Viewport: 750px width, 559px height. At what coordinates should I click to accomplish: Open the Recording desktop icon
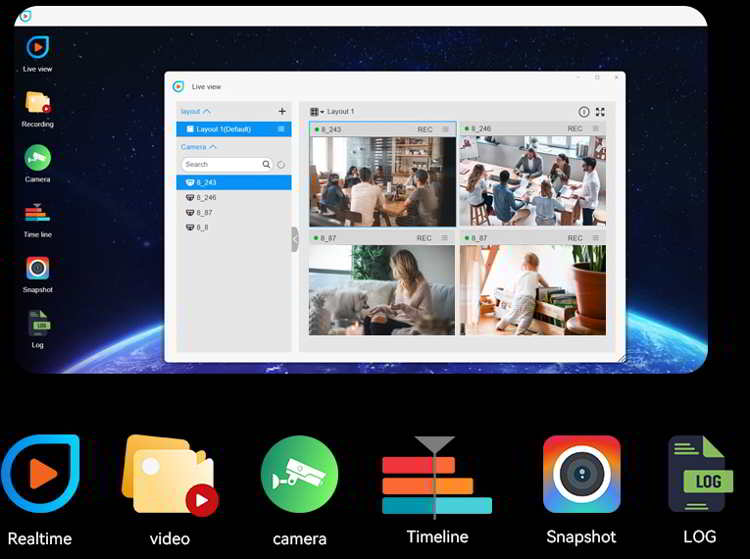click(x=37, y=102)
